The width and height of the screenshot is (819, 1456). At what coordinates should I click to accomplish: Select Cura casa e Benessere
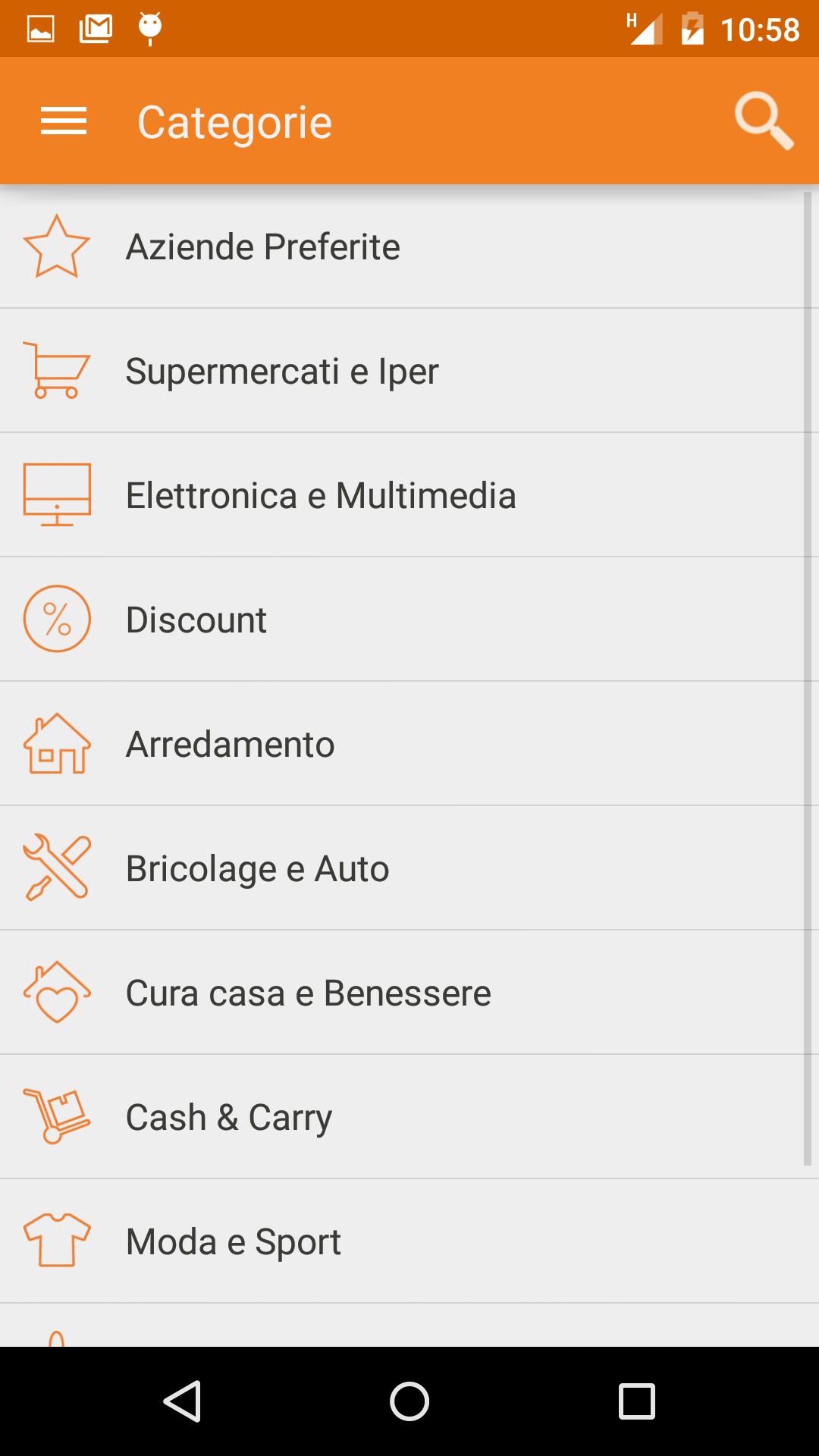308,993
